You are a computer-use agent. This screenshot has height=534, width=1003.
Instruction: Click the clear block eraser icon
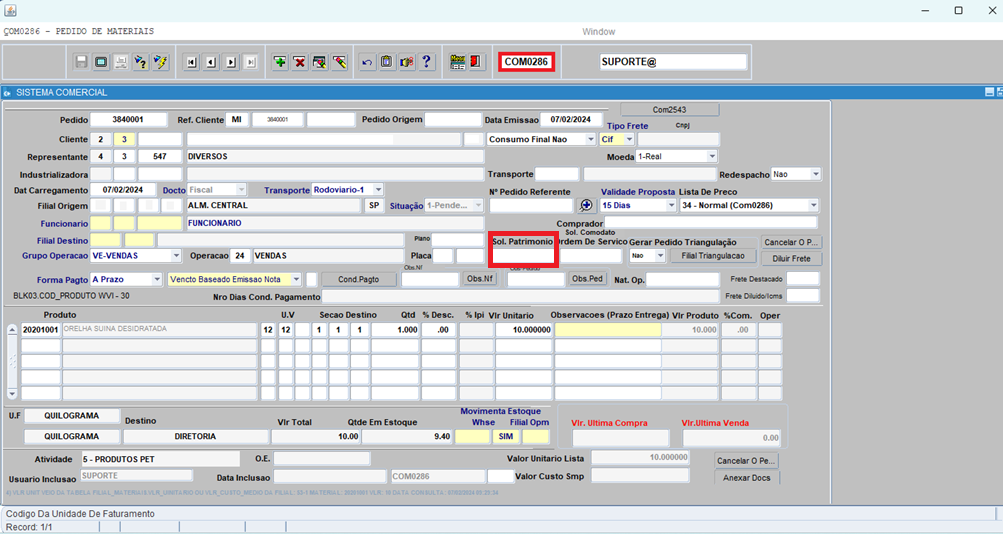(x=319, y=62)
